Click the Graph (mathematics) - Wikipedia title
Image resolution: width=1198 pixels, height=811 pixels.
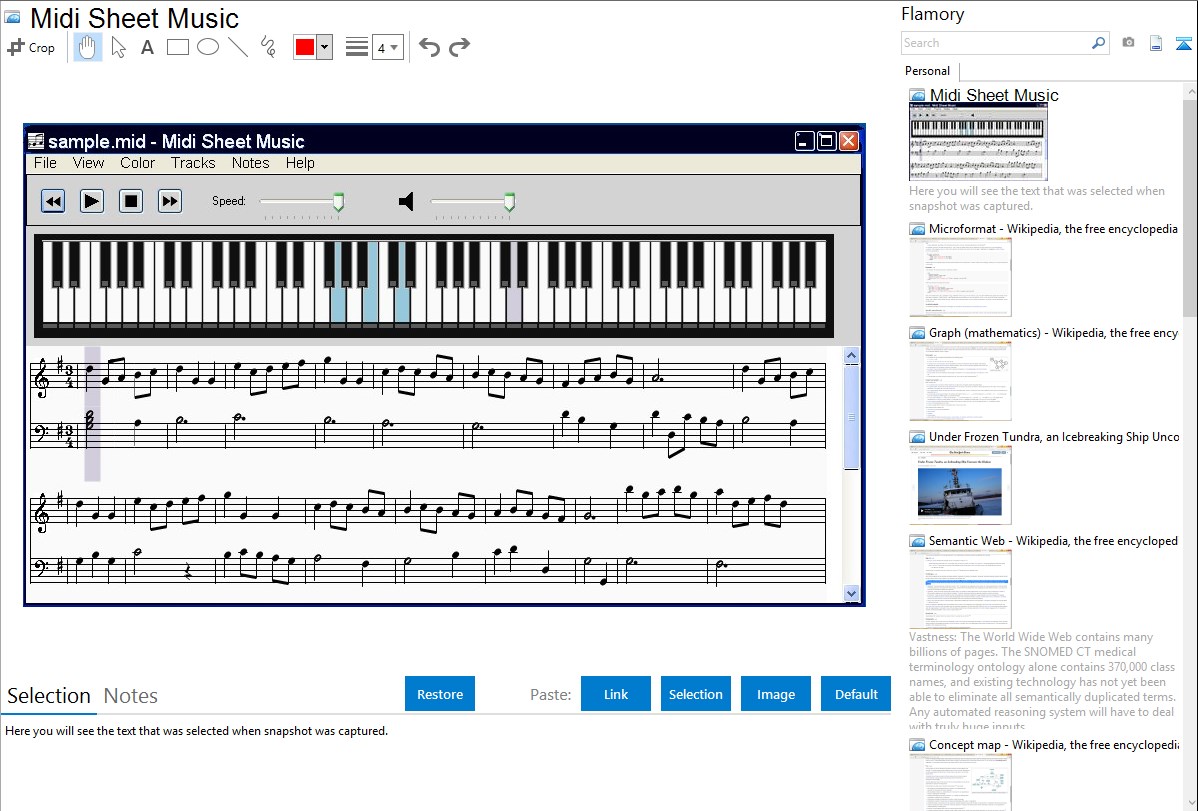1053,333
